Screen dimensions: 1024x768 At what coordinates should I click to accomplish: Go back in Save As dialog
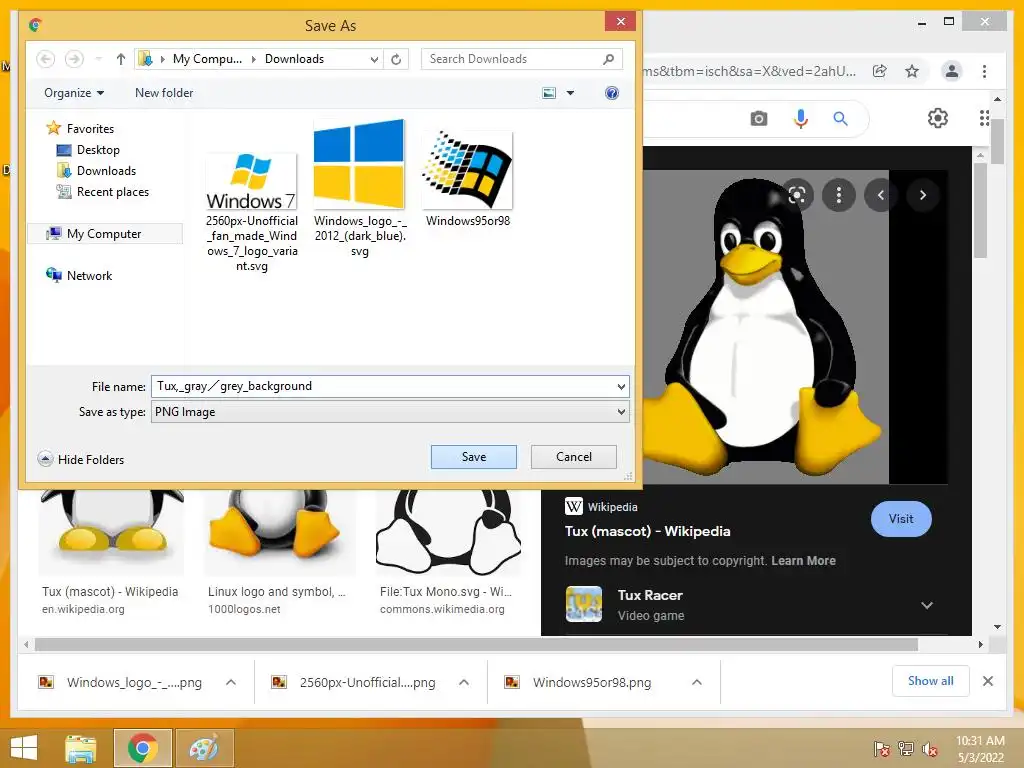[x=45, y=59]
